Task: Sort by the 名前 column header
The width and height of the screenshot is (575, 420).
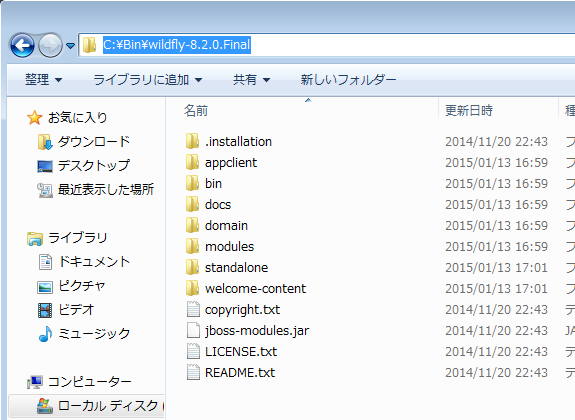Action: [196, 110]
